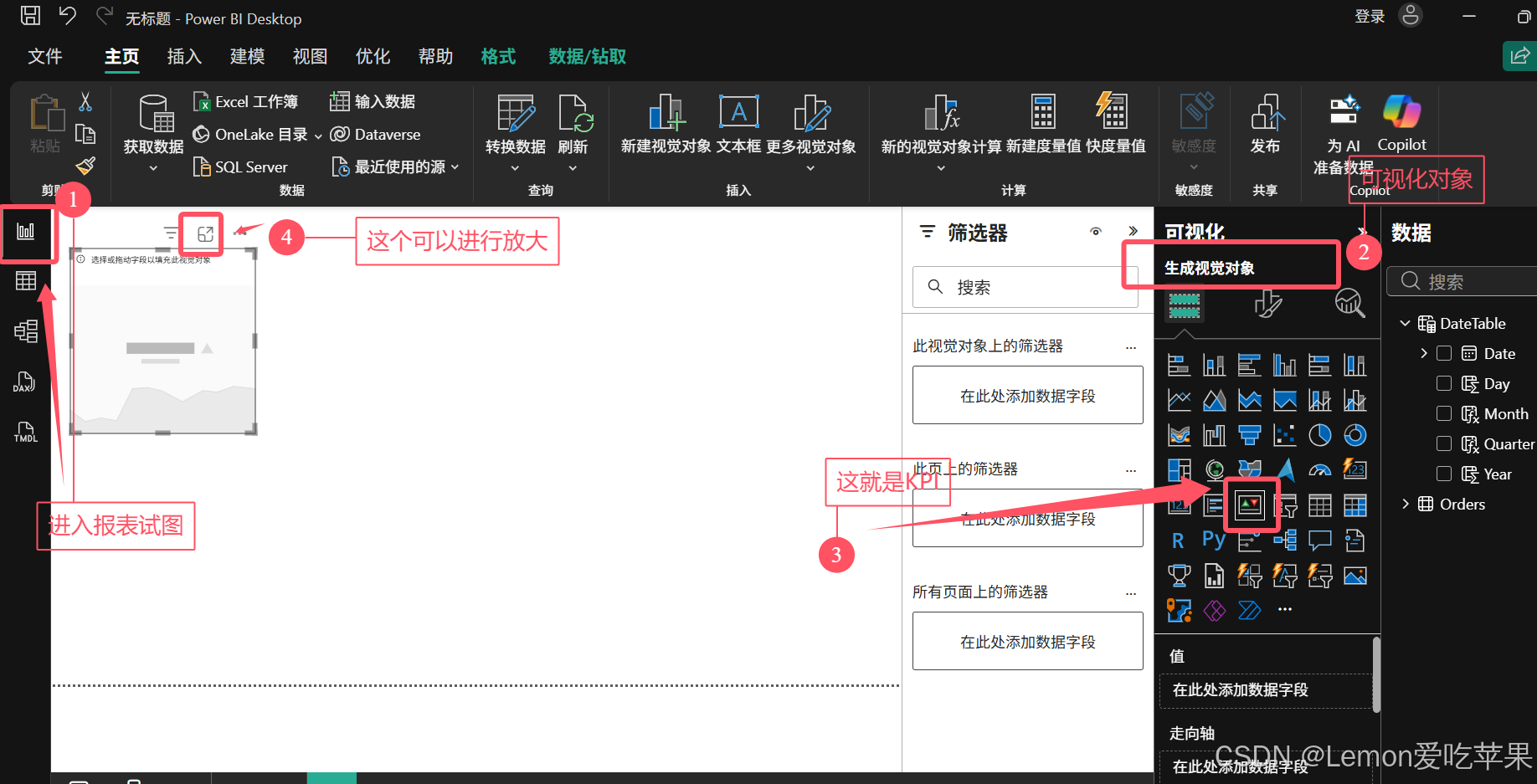Toggle the filter pane eye visibility icon
The image size is (1537, 784).
tap(1096, 232)
